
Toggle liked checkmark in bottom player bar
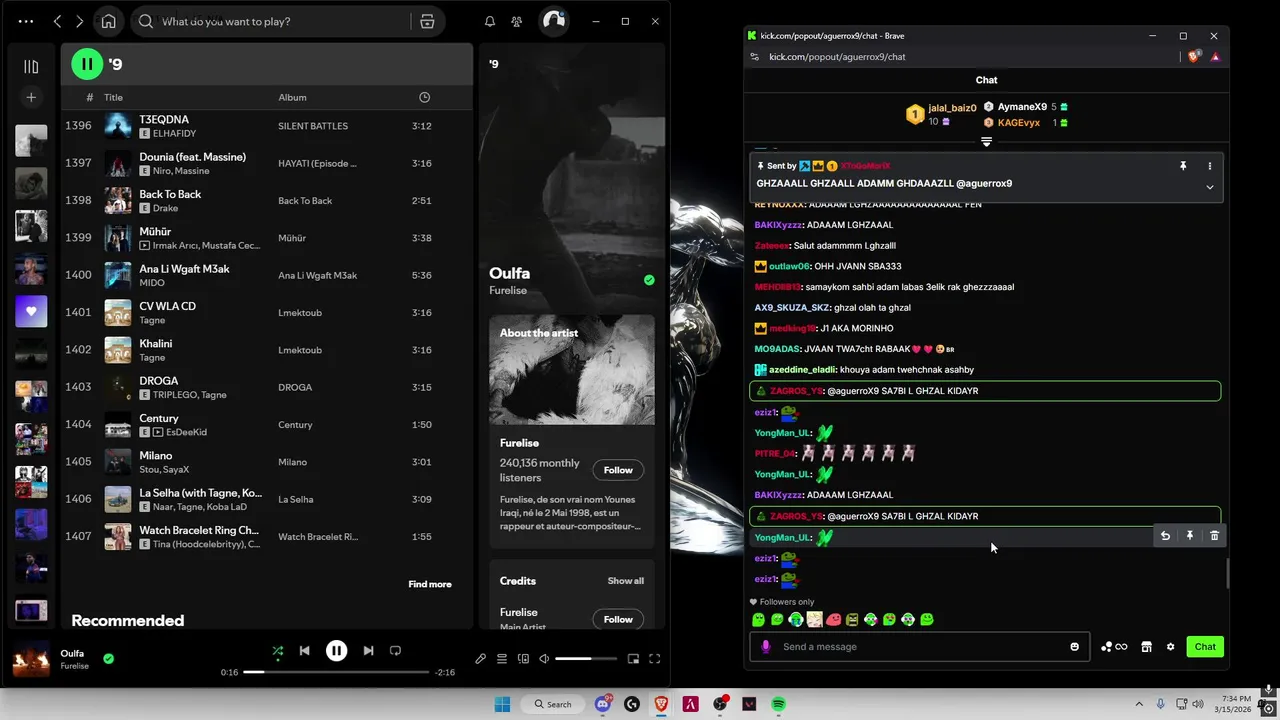pos(108,658)
